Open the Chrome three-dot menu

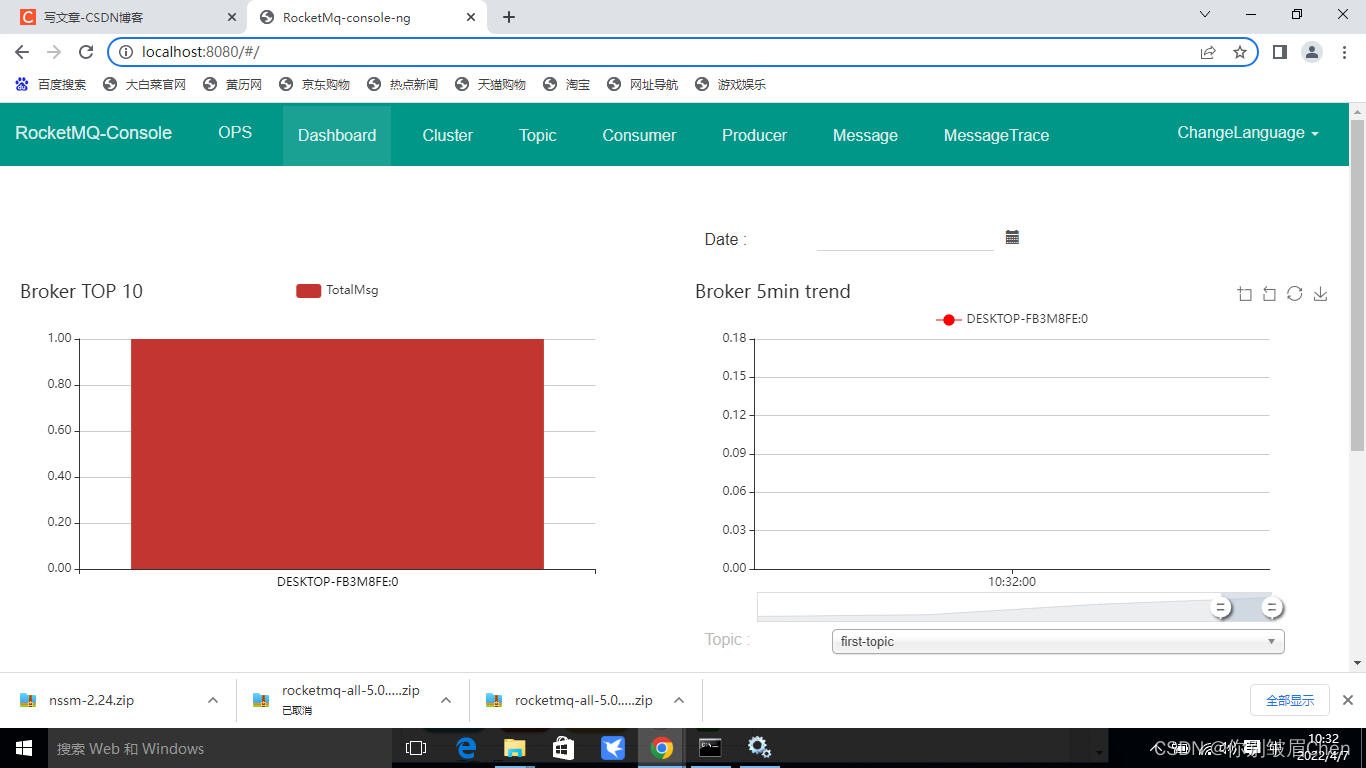(1343, 52)
